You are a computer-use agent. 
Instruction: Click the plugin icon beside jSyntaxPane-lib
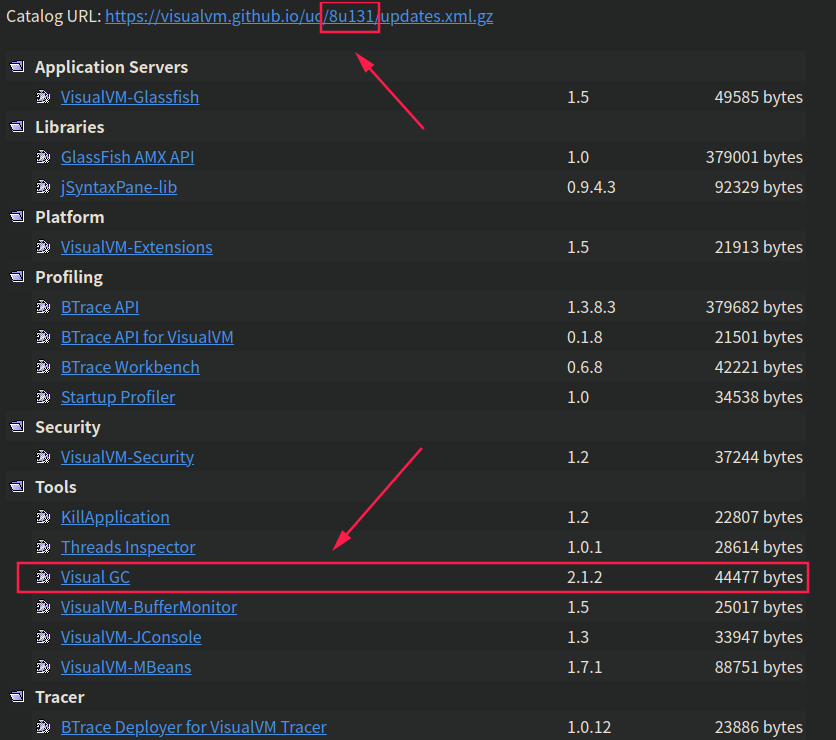(x=43, y=187)
